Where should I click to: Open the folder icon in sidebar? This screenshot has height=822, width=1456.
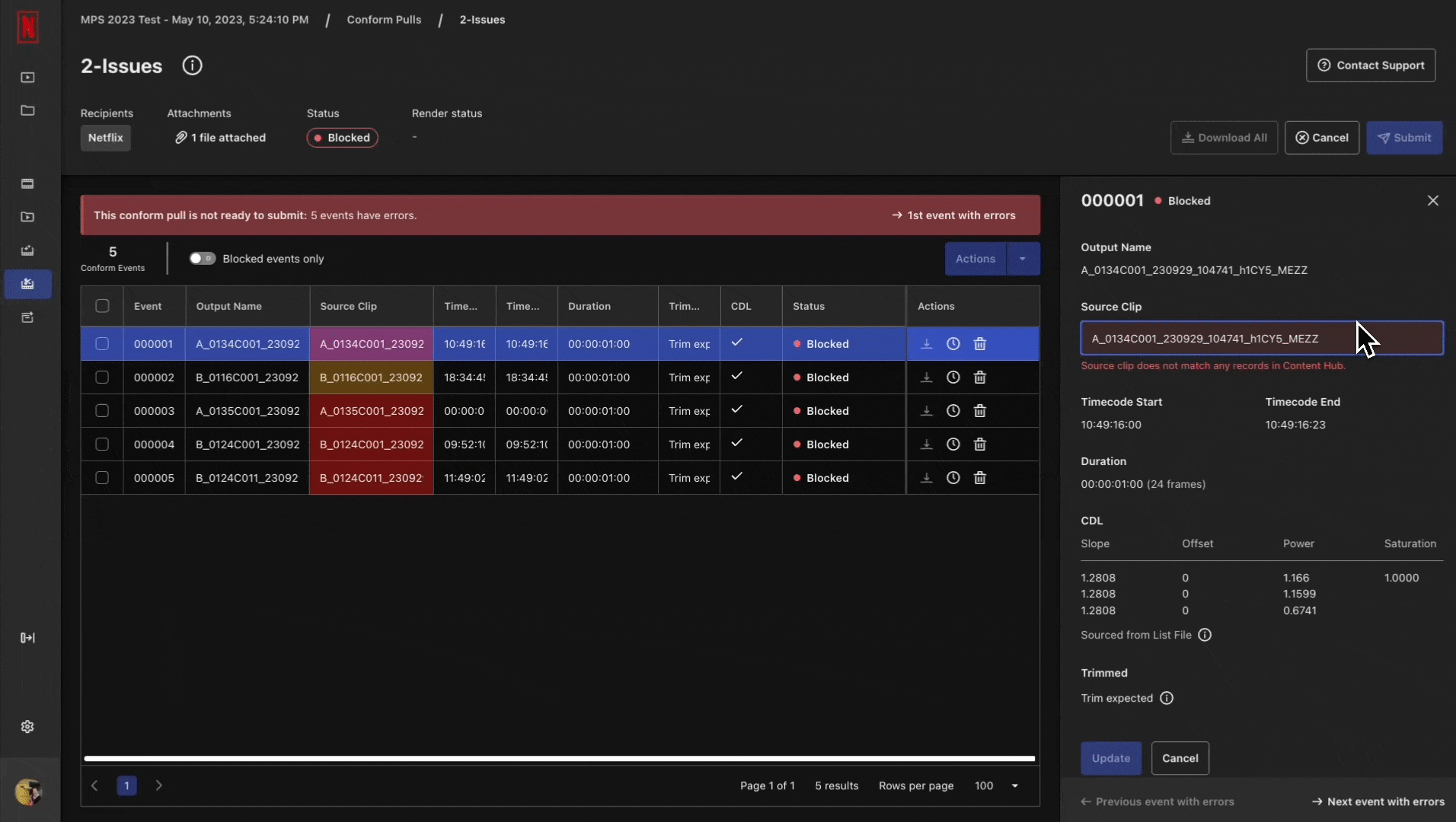[27, 110]
